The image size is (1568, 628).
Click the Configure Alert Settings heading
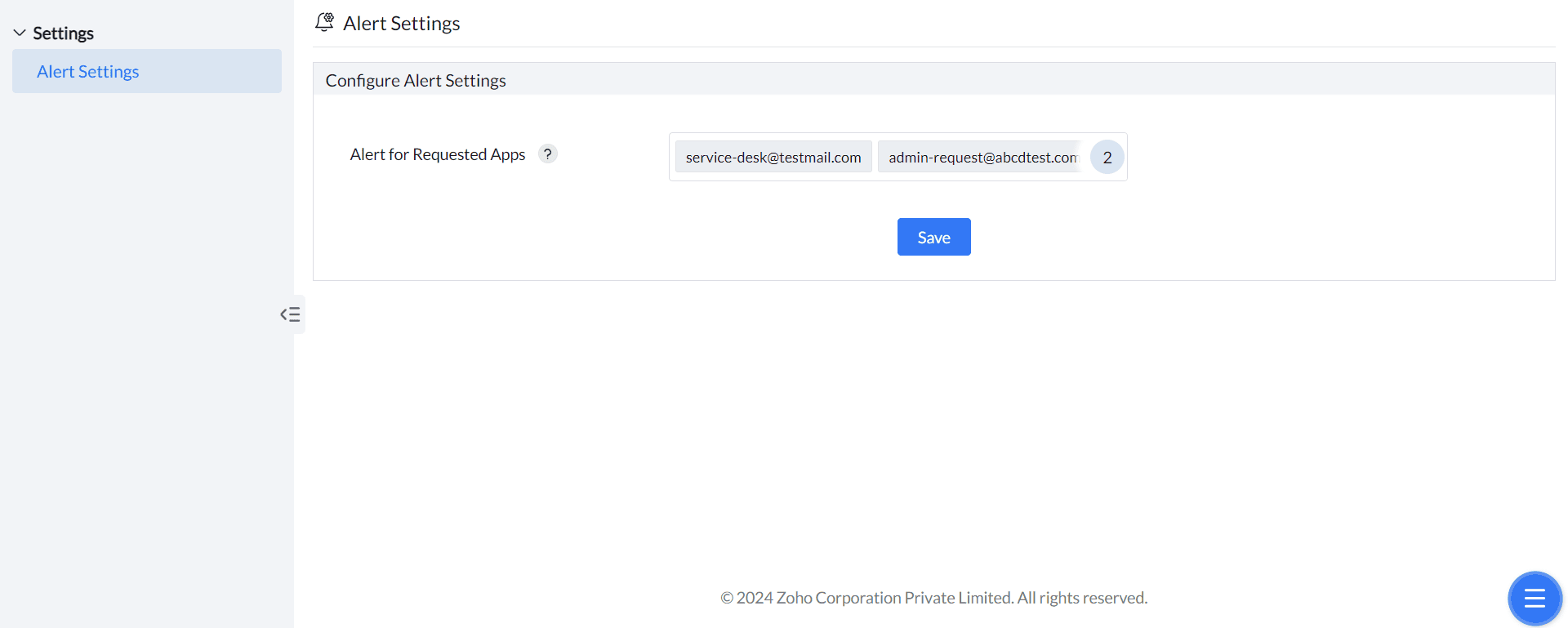point(416,80)
